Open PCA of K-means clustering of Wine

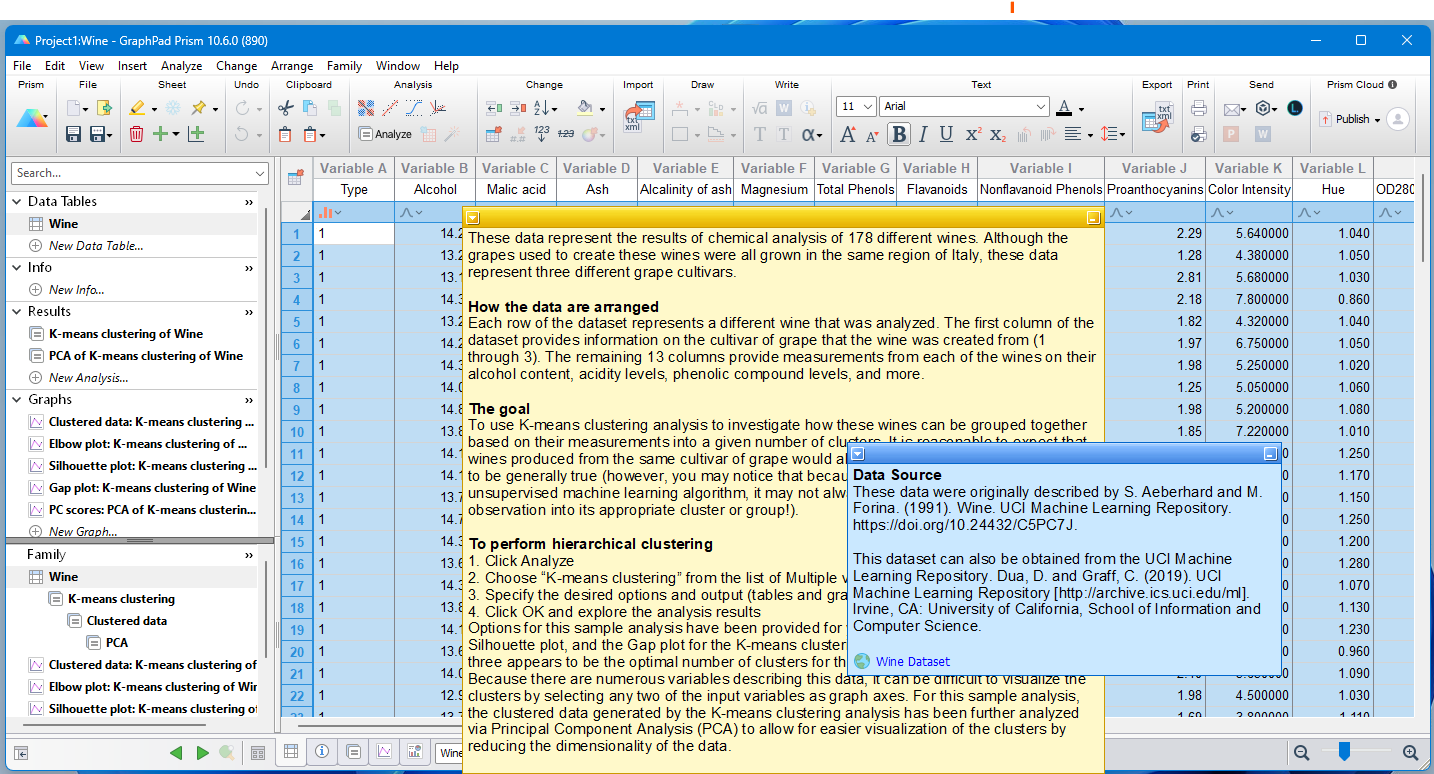coord(146,355)
